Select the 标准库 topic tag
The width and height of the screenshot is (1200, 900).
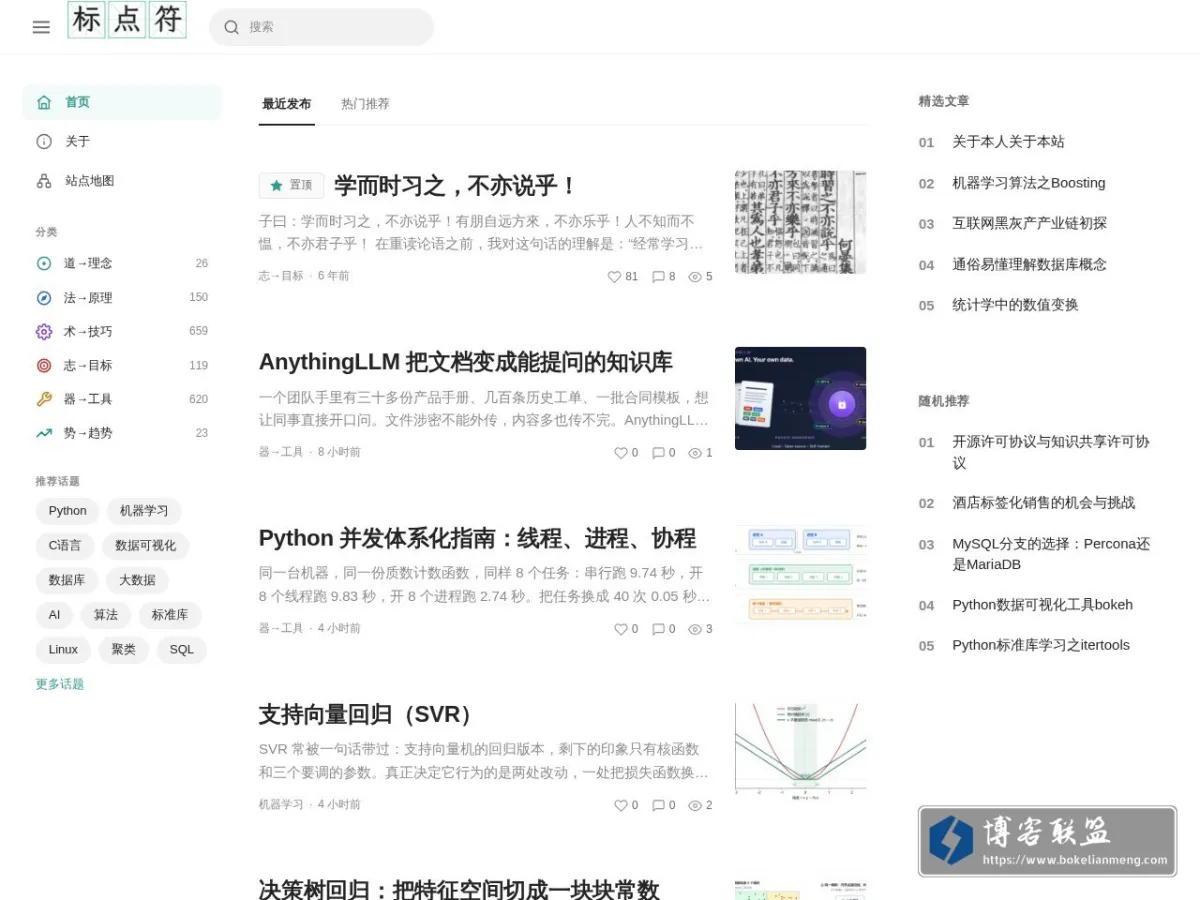[x=170, y=615]
